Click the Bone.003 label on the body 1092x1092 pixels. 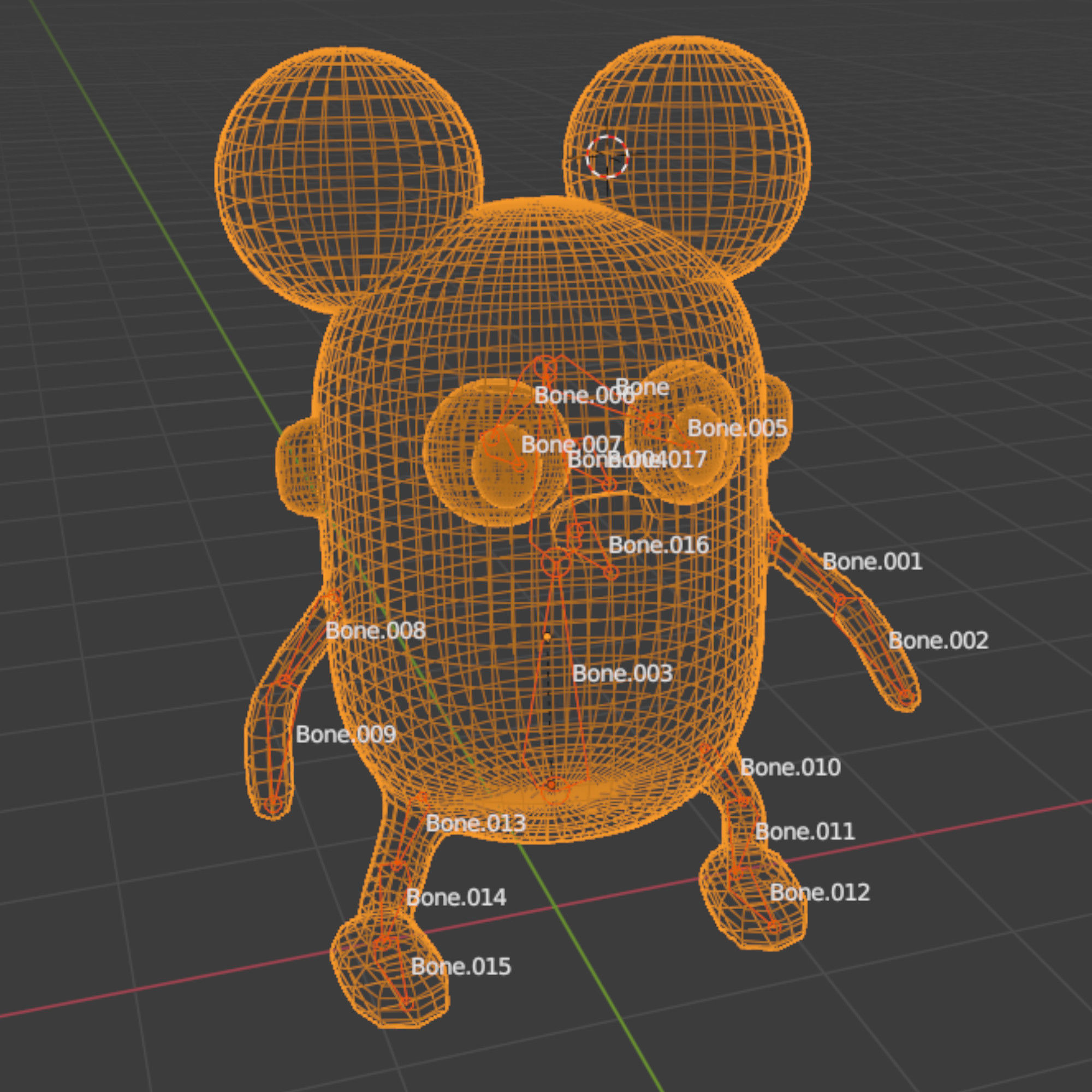click(x=622, y=674)
